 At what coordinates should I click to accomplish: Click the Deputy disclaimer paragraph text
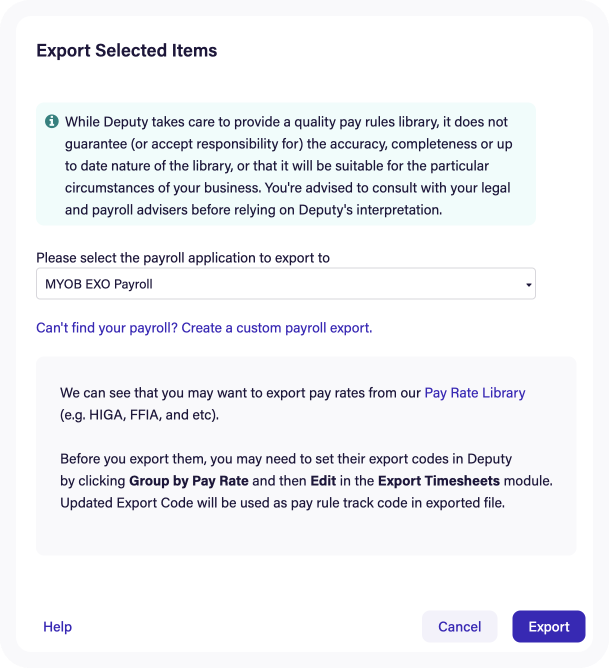click(x=288, y=166)
